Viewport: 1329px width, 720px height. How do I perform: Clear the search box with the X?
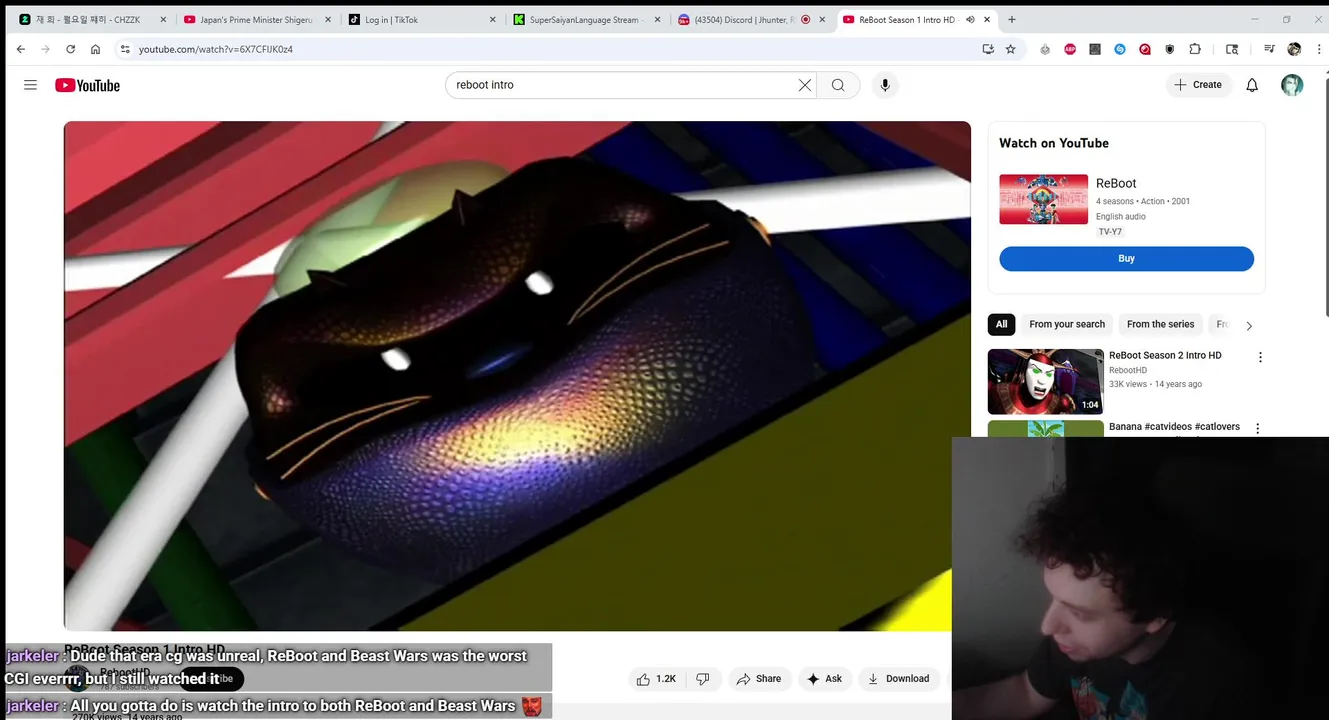[805, 85]
